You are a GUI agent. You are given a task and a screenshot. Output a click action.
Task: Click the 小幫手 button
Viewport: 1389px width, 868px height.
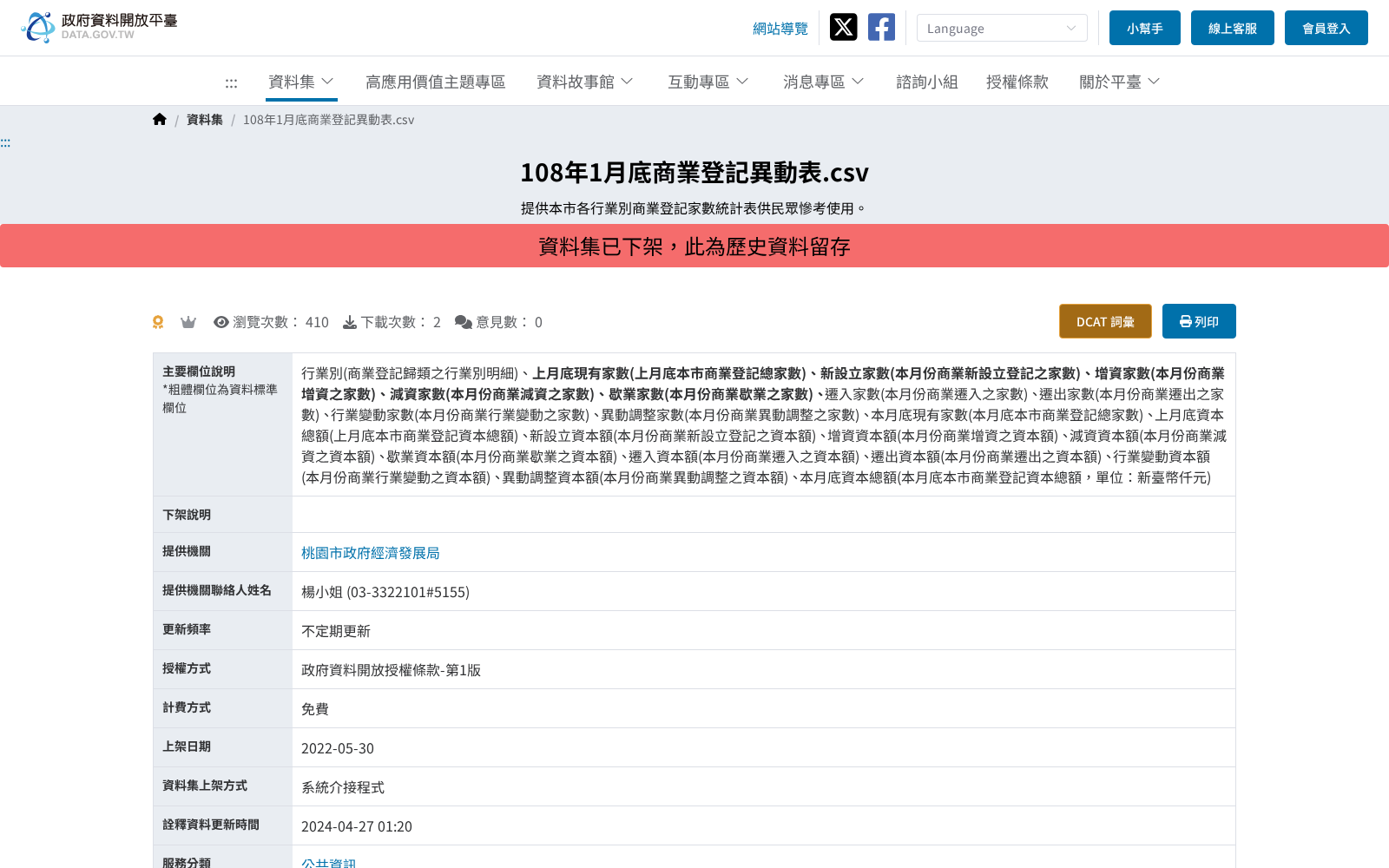tap(1145, 28)
